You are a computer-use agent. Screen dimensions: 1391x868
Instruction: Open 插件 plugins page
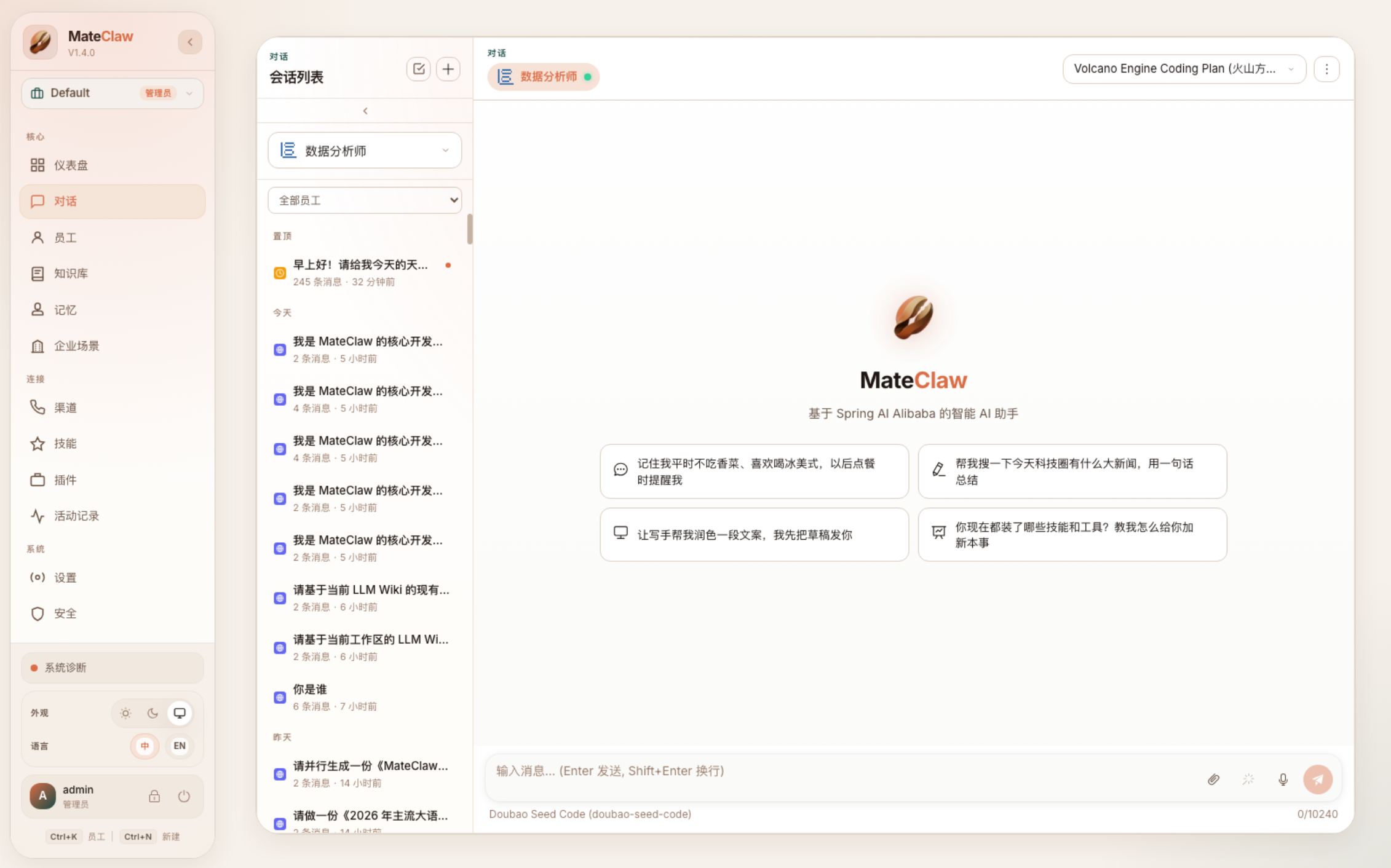click(x=113, y=479)
